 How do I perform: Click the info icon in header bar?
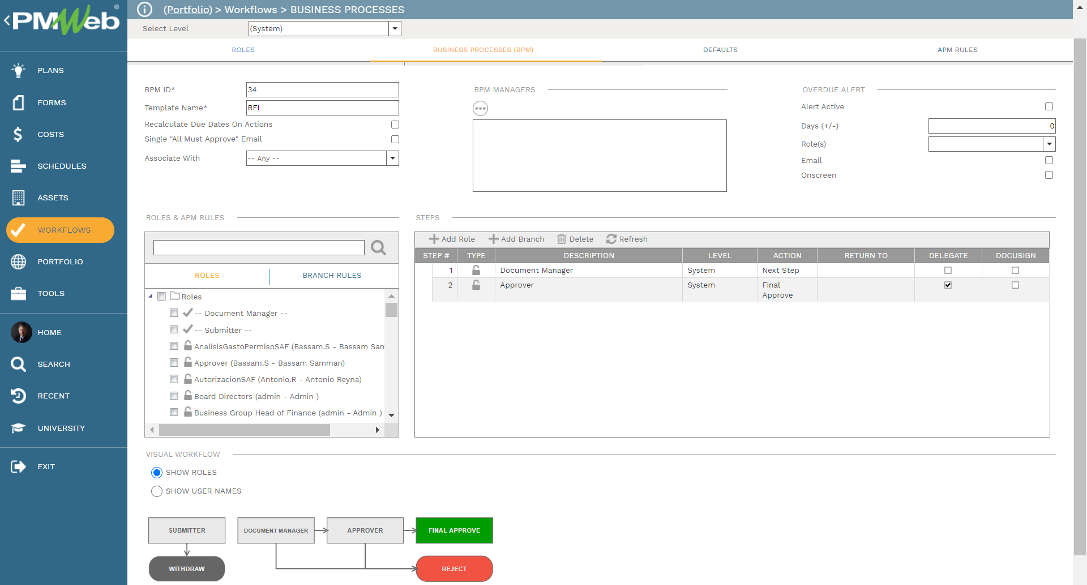(x=144, y=9)
